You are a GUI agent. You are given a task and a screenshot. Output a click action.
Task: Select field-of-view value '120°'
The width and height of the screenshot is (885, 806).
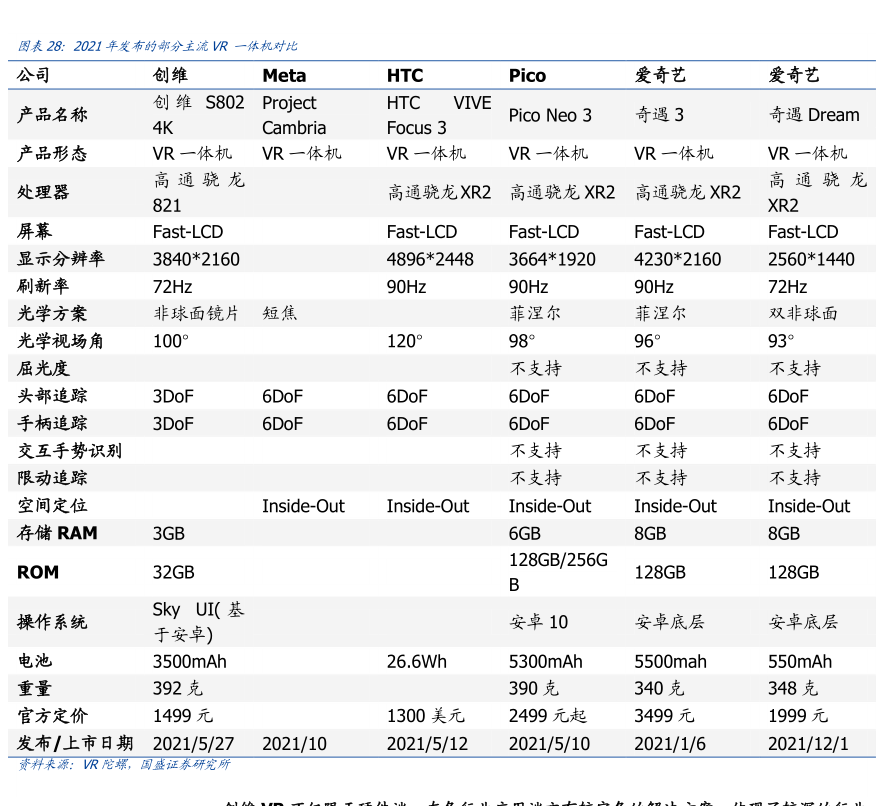click(x=405, y=341)
